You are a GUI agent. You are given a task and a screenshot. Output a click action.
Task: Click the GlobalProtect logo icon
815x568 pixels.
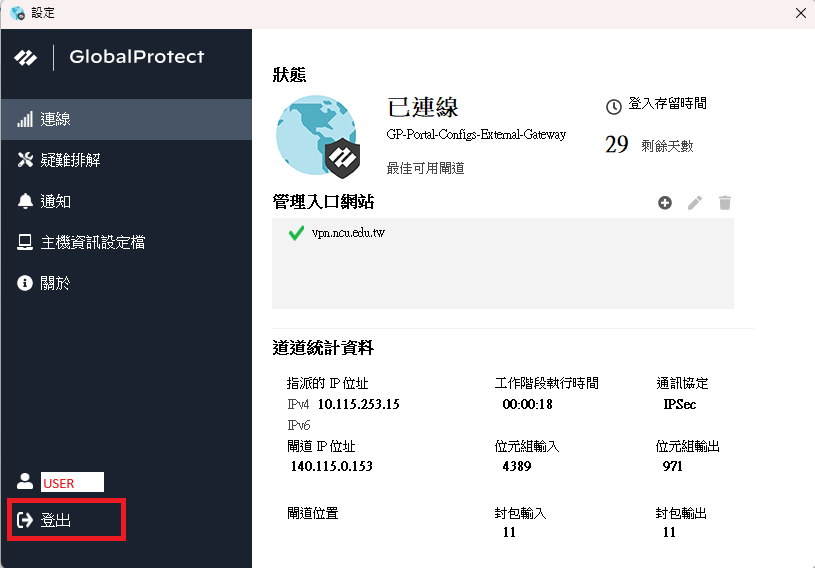point(26,57)
